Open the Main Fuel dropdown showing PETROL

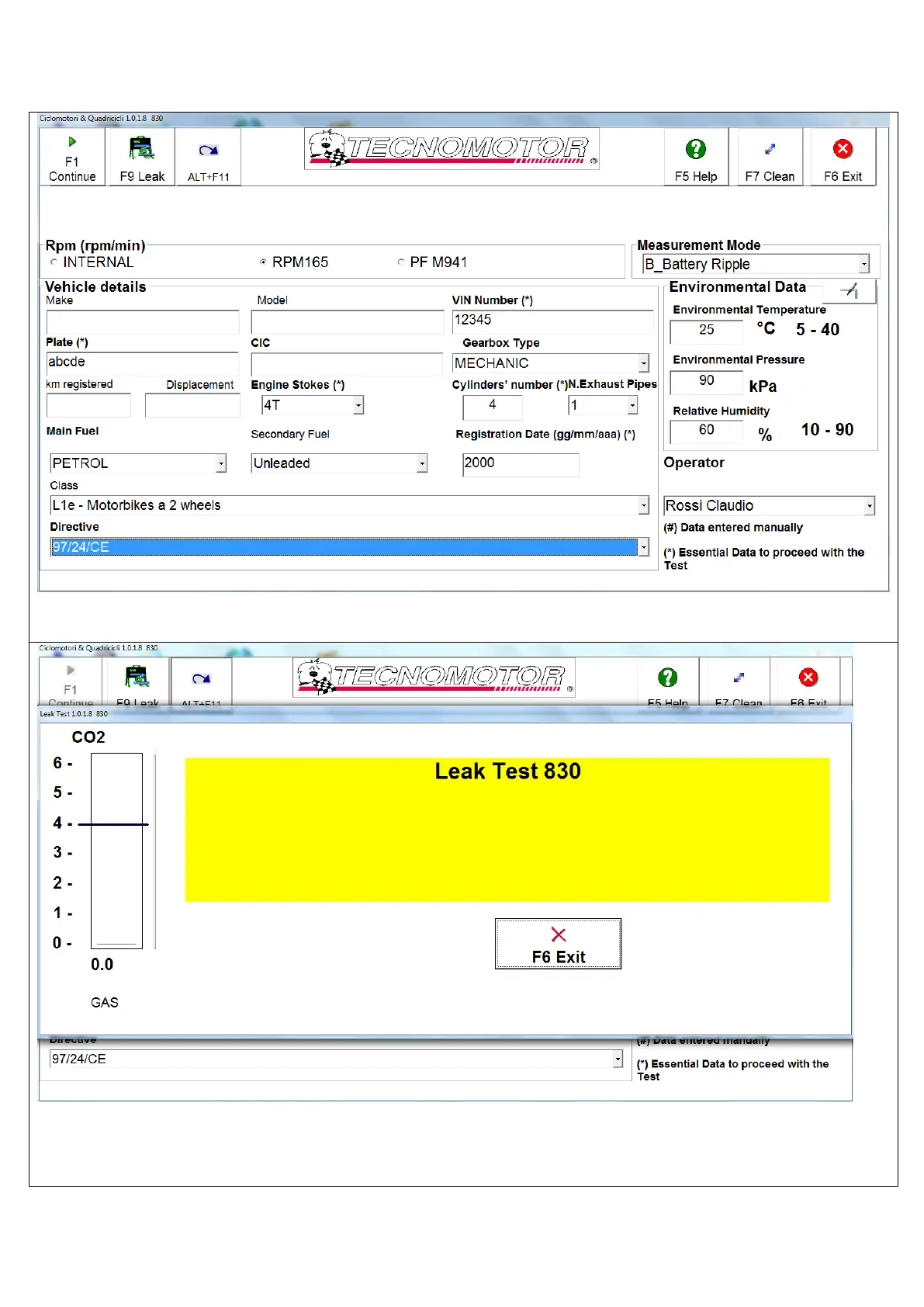[138, 463]
